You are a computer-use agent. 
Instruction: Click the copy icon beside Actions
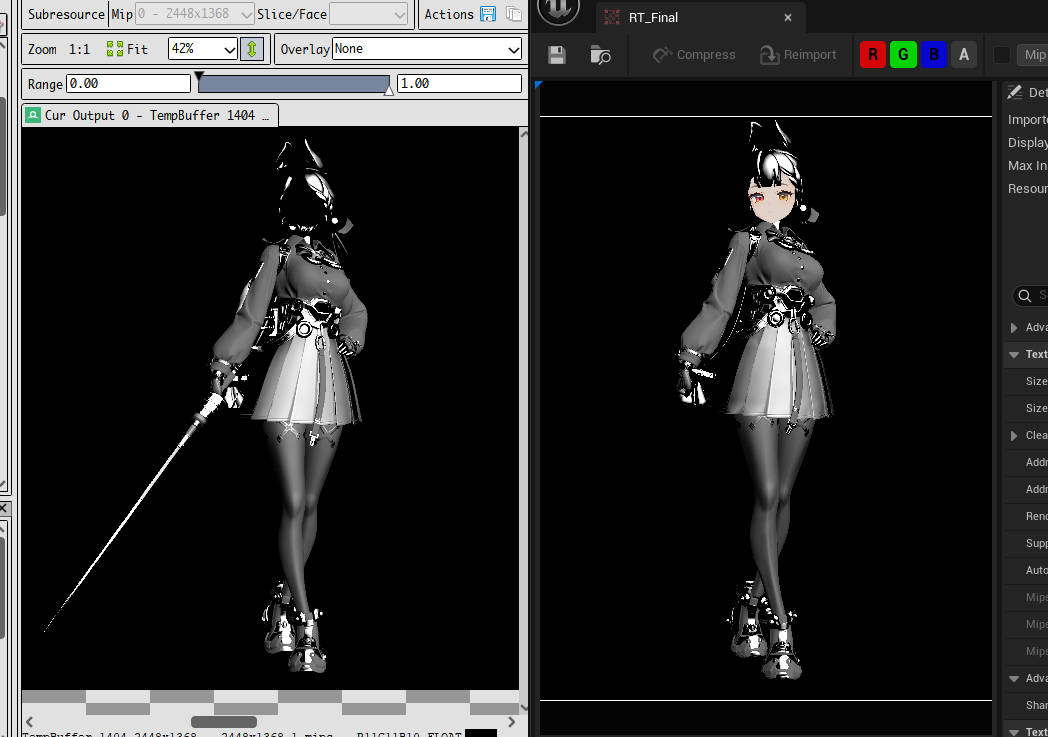(513, 14)
